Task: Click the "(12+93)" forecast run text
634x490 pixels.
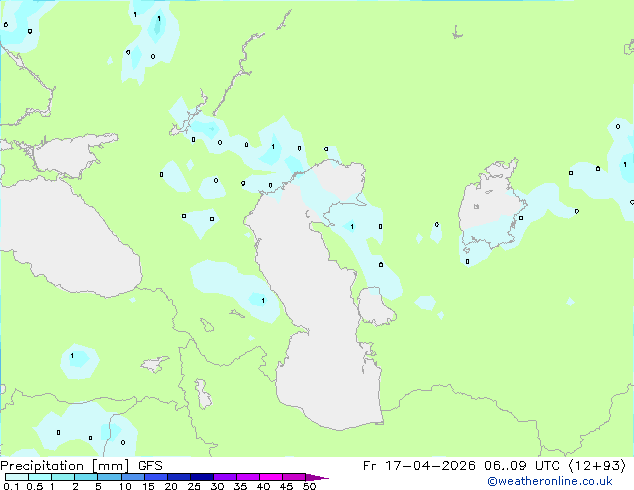Action: (597, 466)
